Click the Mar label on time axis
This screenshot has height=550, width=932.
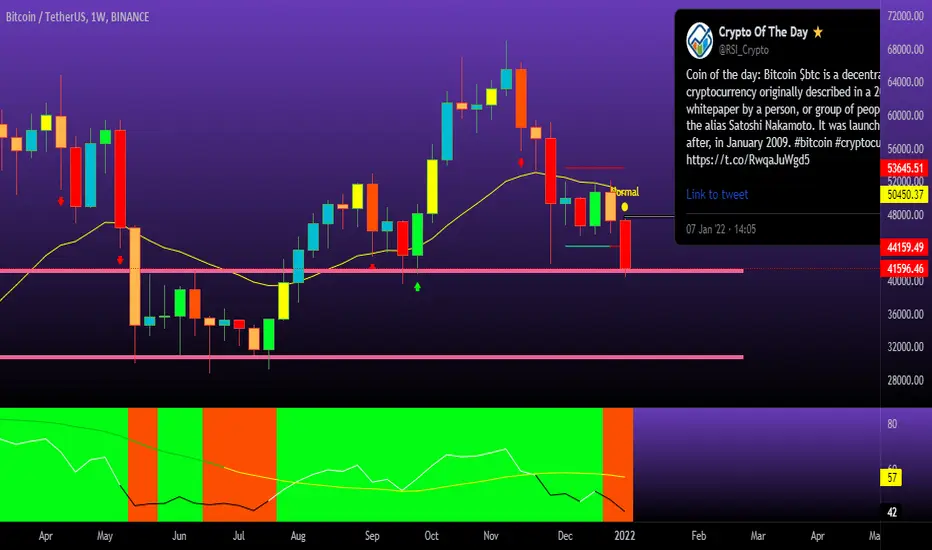pyautogui.click(x=758, y=536)
